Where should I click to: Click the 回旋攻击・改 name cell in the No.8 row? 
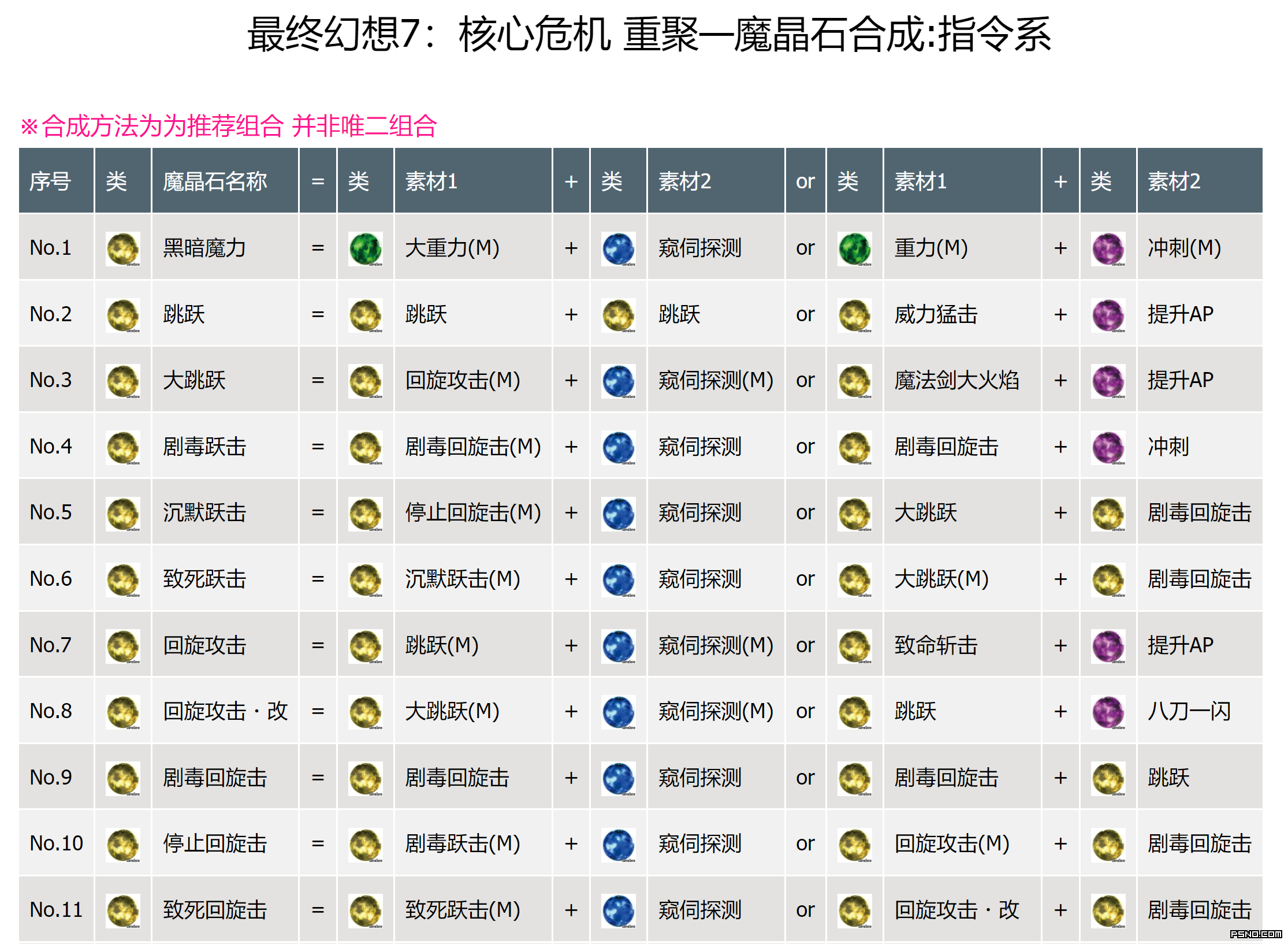click(x=225, y=711)
